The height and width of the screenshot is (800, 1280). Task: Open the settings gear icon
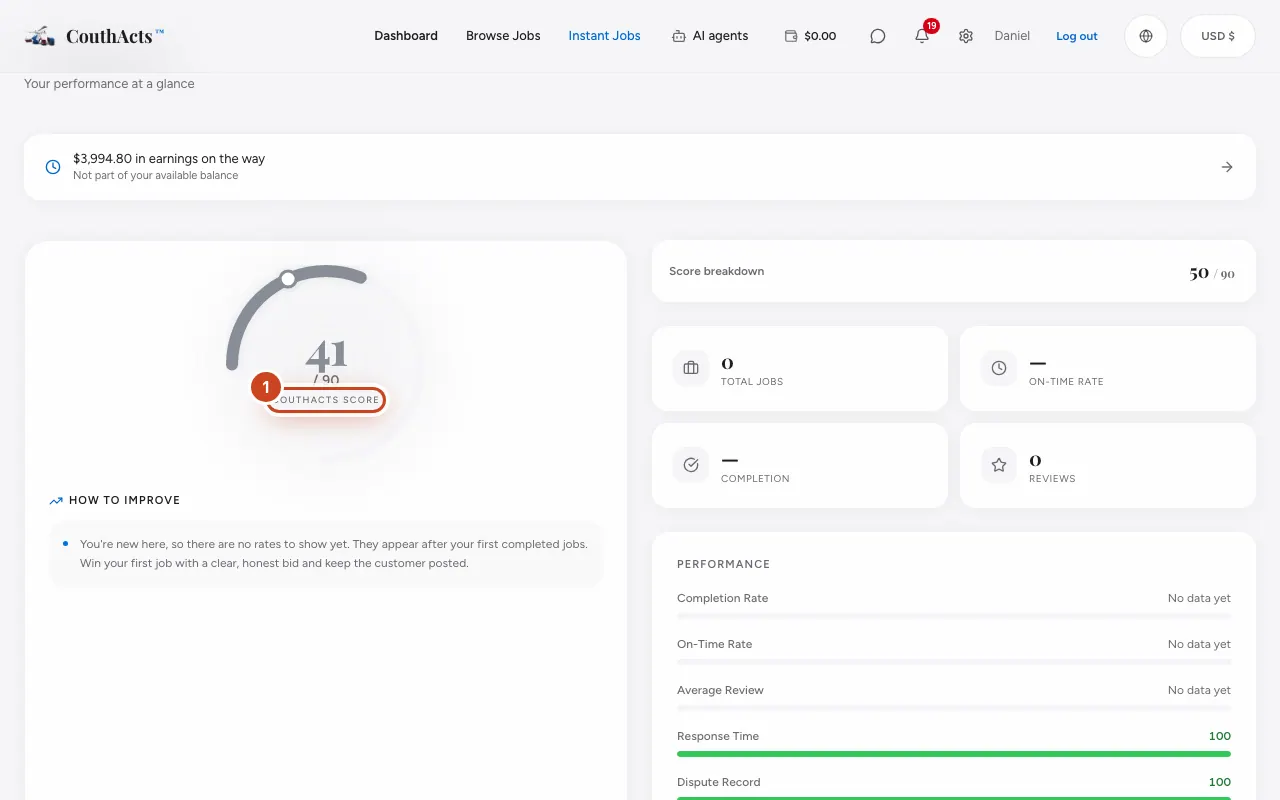tap(966, 36)
